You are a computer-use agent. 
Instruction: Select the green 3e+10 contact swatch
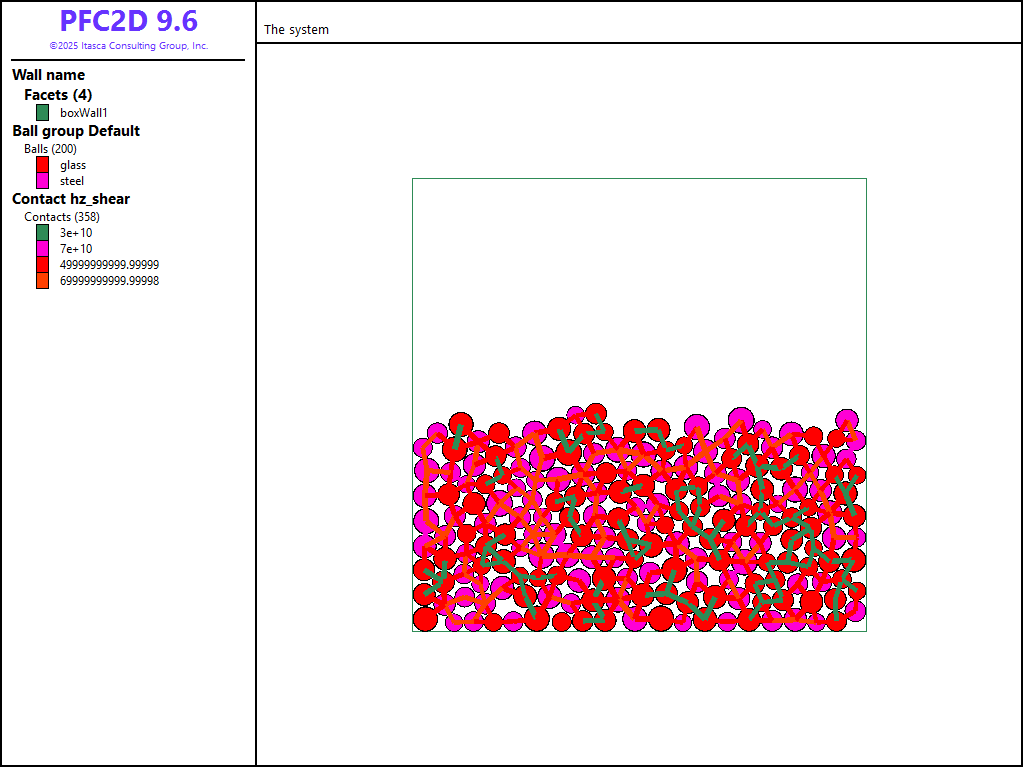42,233
